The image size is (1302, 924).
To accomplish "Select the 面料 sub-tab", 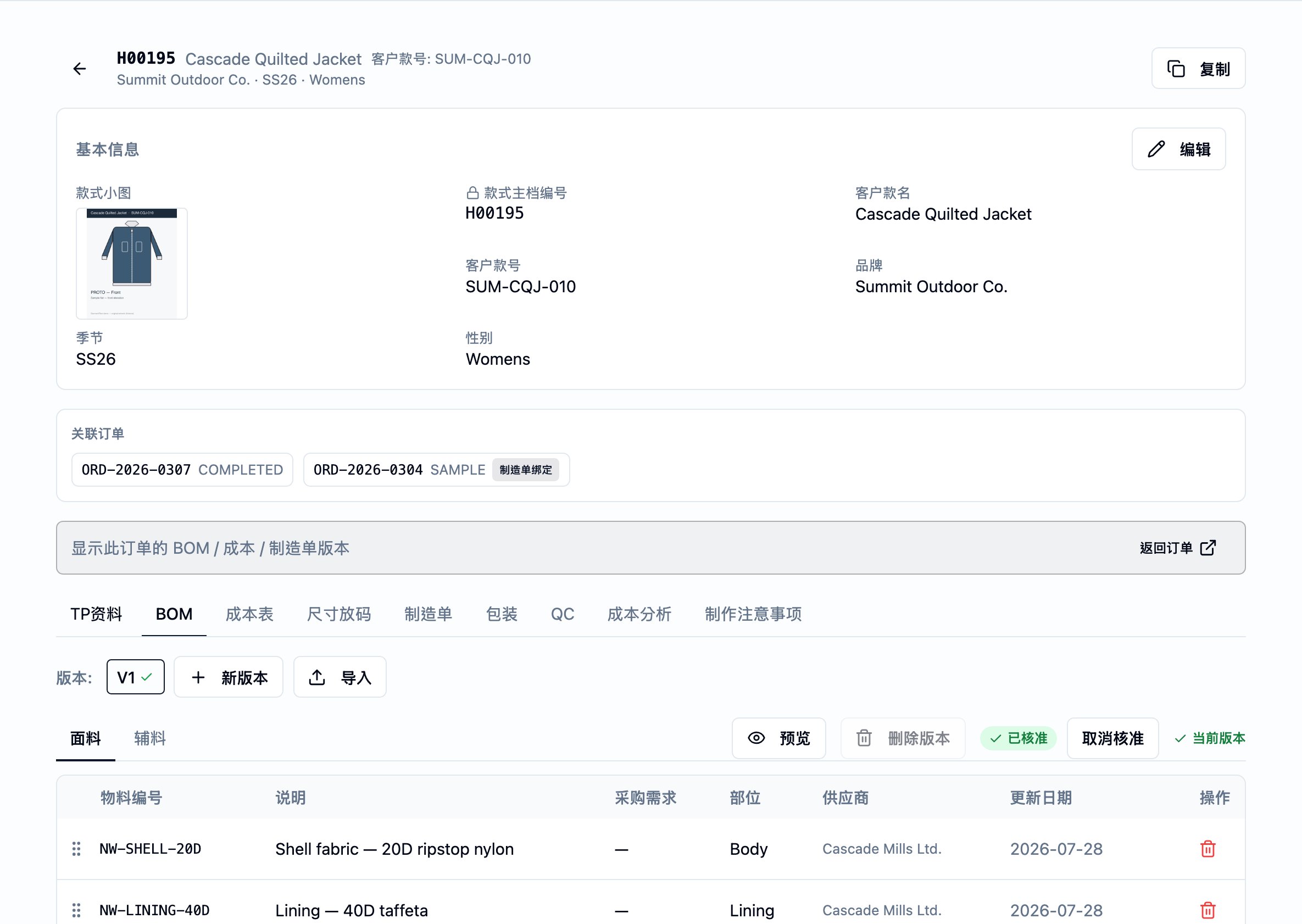I will [x=85, y=738].
